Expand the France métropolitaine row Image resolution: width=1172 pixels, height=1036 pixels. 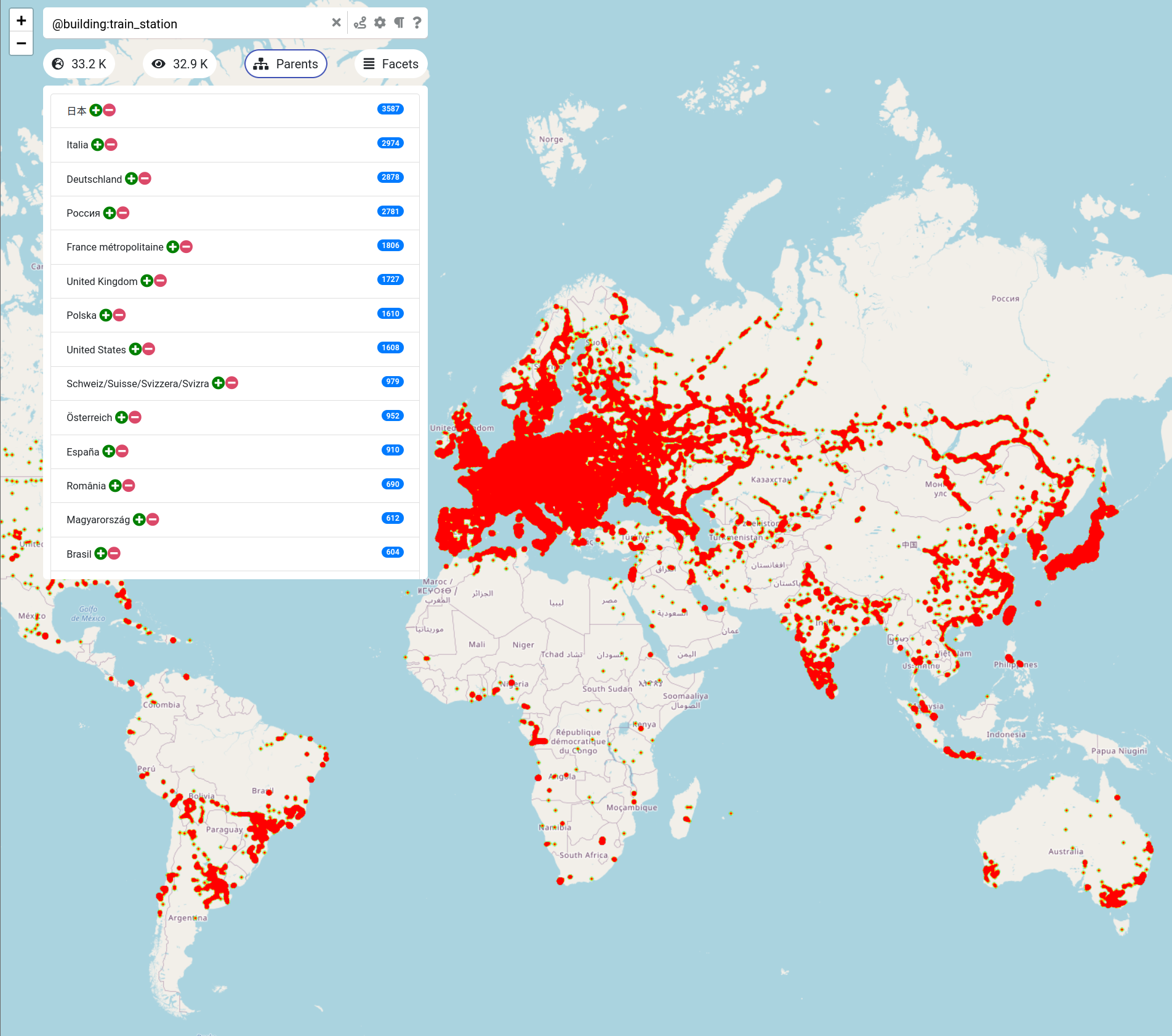tap(115, 247)
